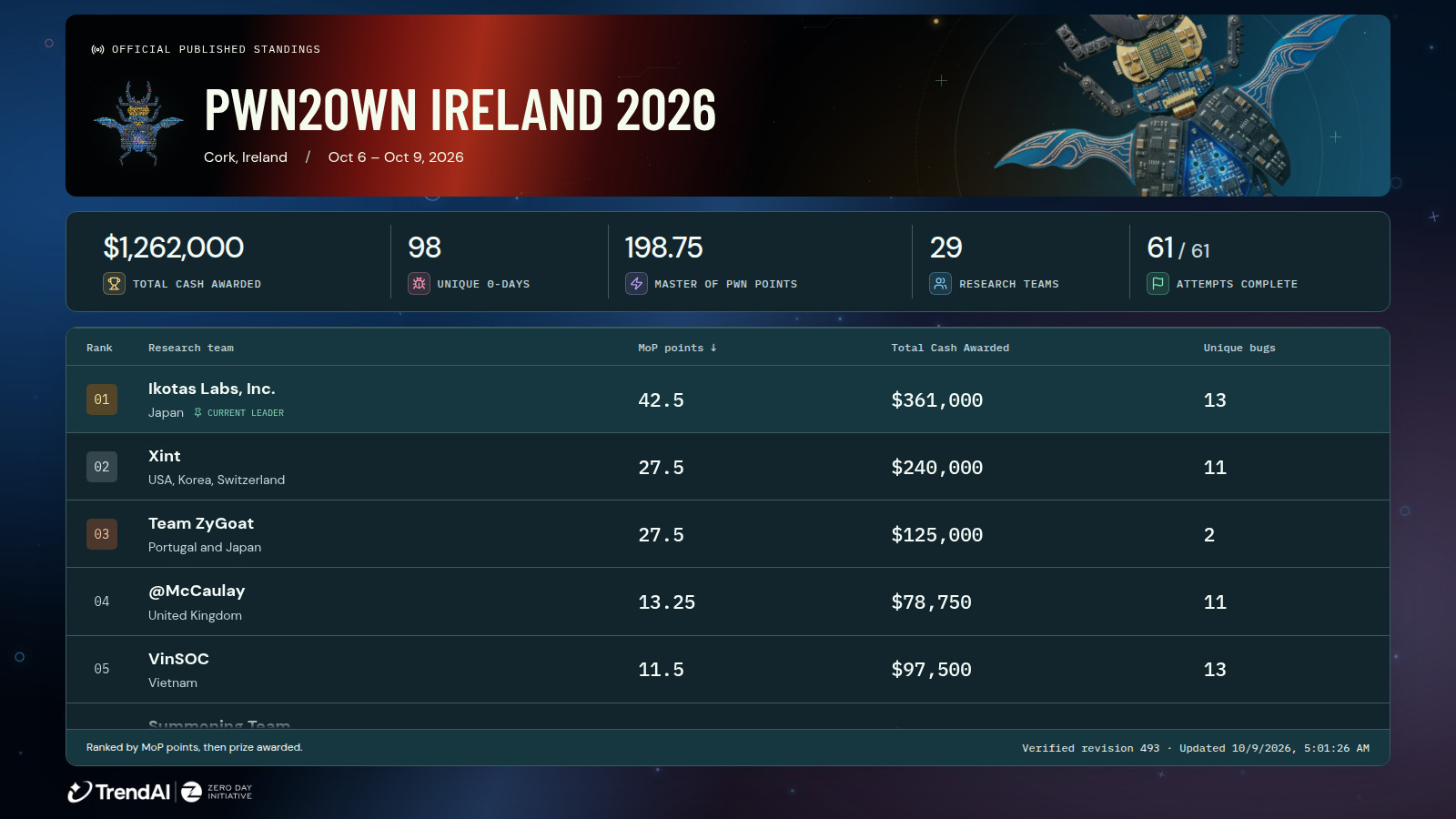Click the Unique bugs column header
Screen dimensions: 1456x819
pos(1239,348)
